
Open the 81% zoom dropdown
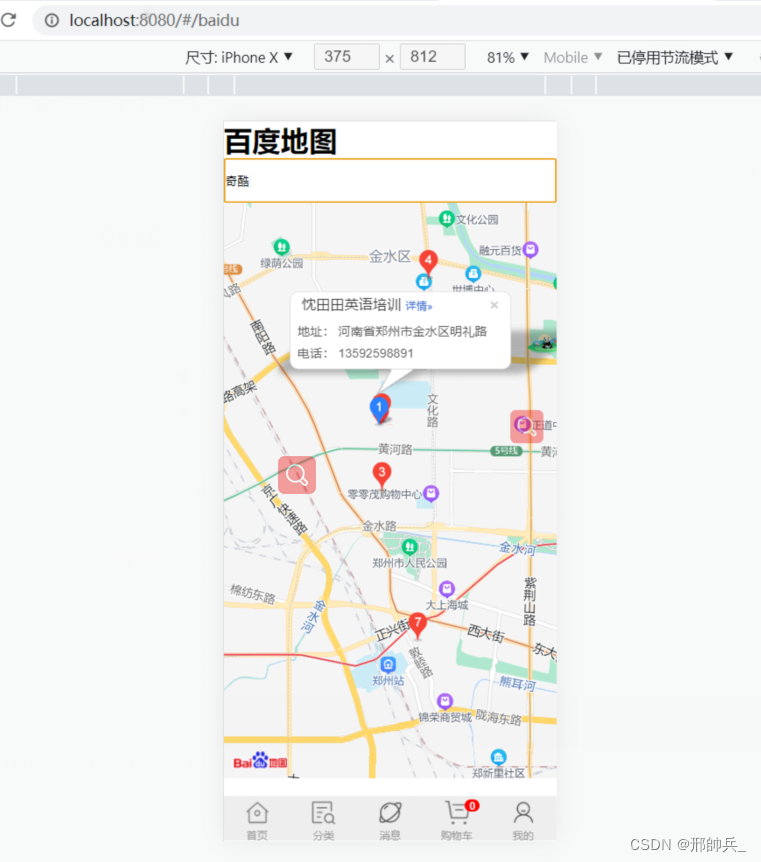click(508, 57)
